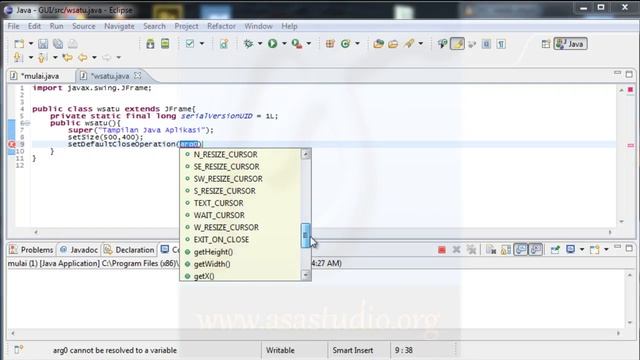Image resolution: width=640 pixels, height=360 pixels.
Task: Select the Java perspective button
Action: pos(571,44)
